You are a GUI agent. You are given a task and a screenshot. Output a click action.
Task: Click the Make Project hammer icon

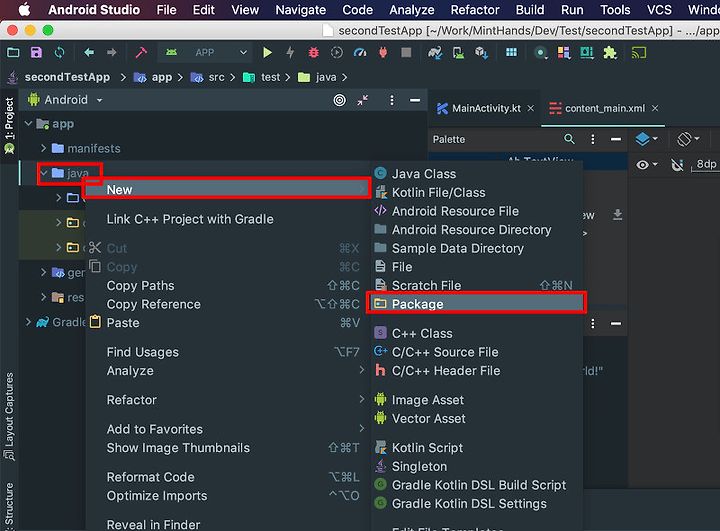pos(141,52)
